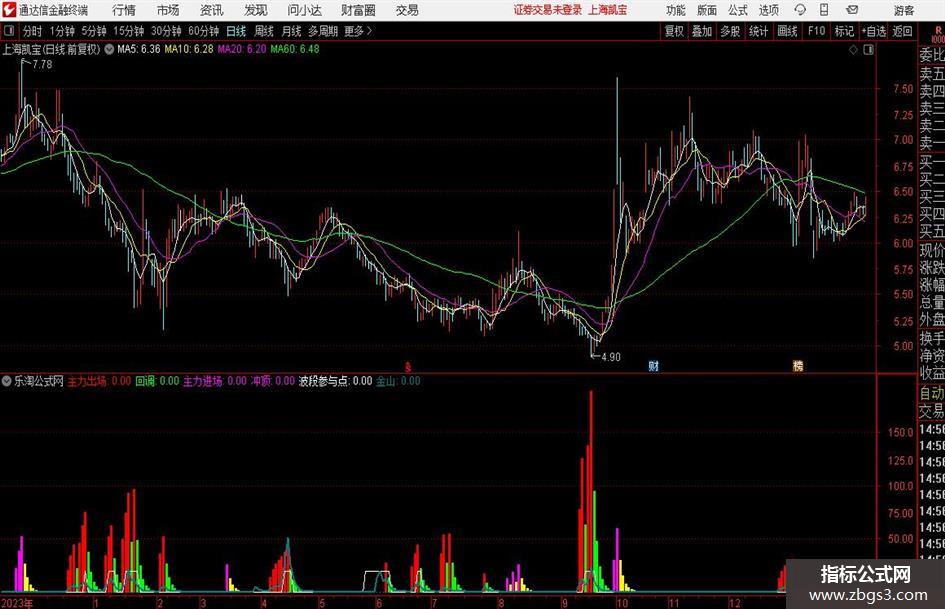This screenshot has width=945, height=609.
Task: Click the 游客 user account label
Action: coord(904,10)
